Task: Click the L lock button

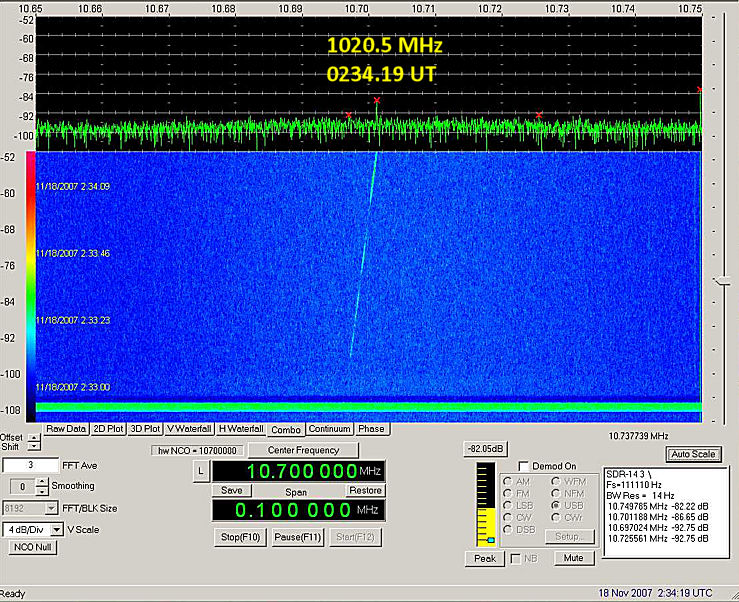Action: pyautogui.click(x=201, y=471)
